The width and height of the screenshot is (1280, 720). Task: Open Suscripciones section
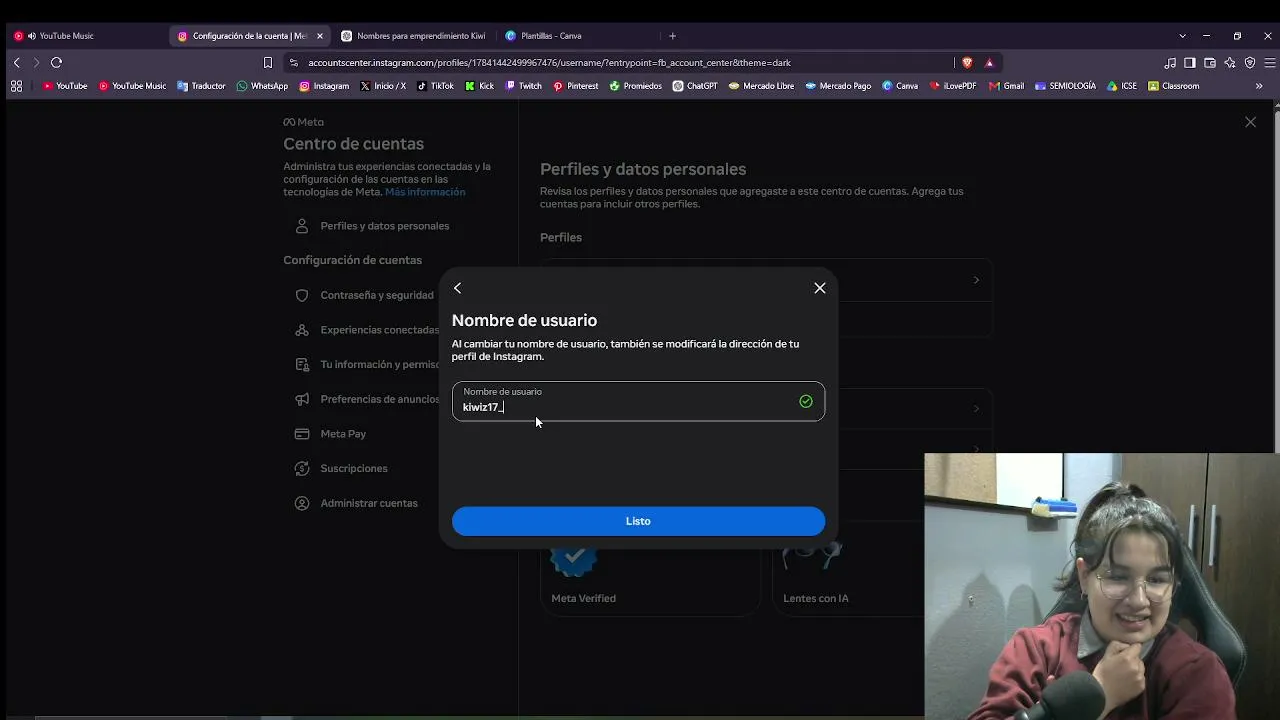[x=354, y=468]
